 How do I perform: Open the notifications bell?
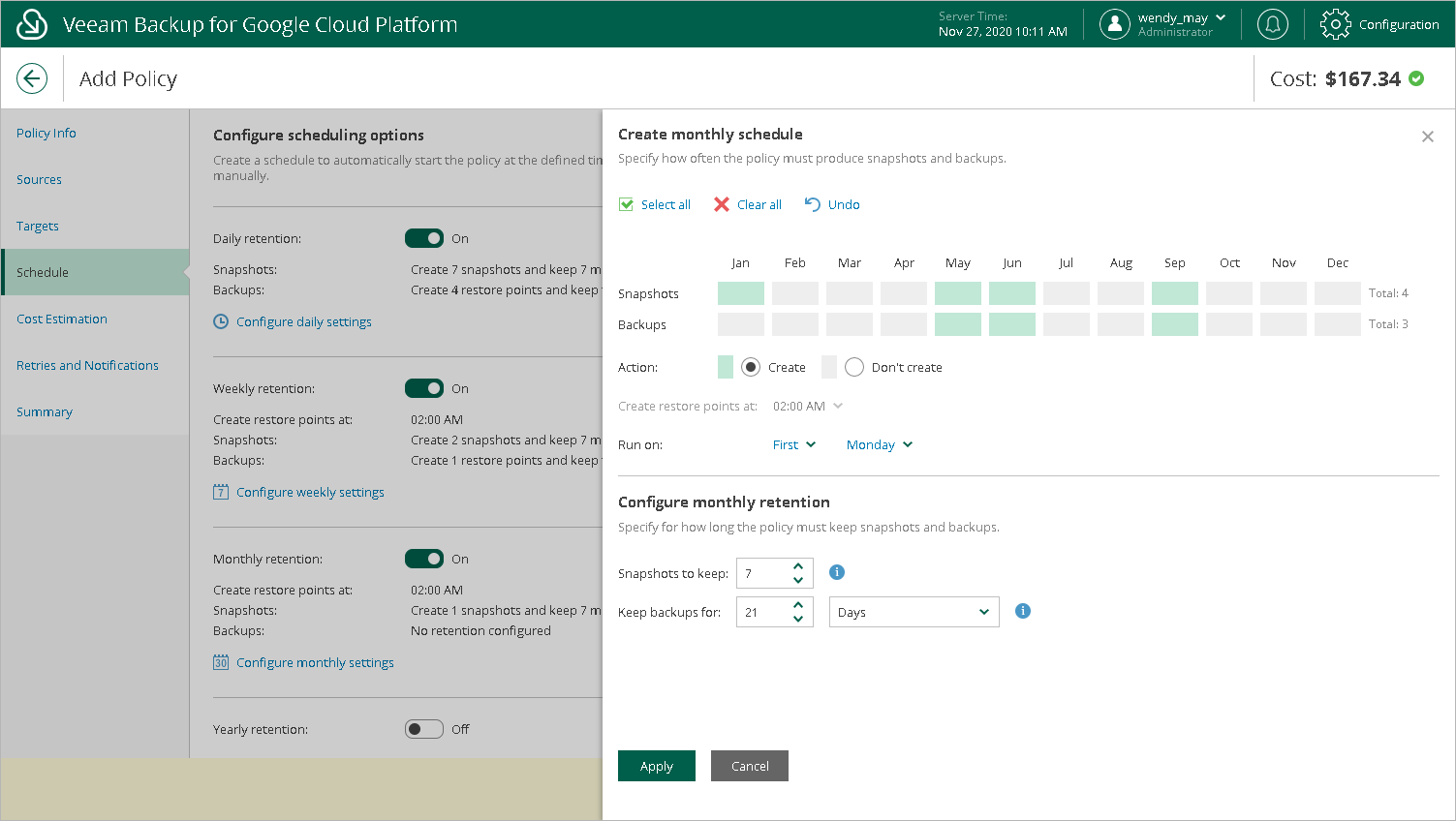(1272, 24)
